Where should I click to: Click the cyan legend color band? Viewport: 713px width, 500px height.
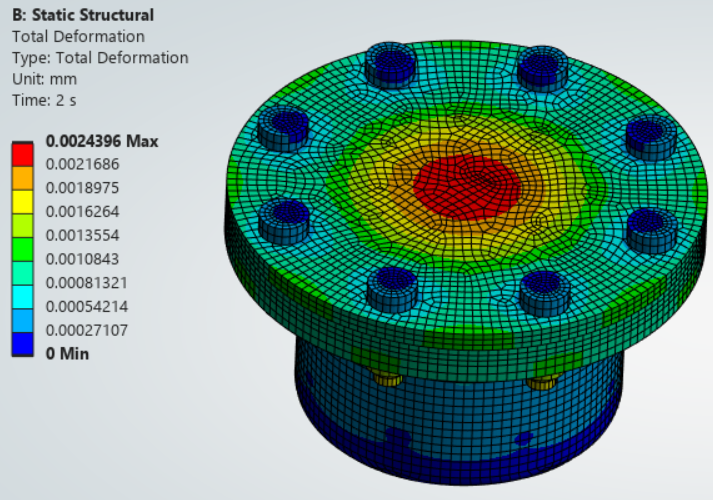click(x=22, y=297)
